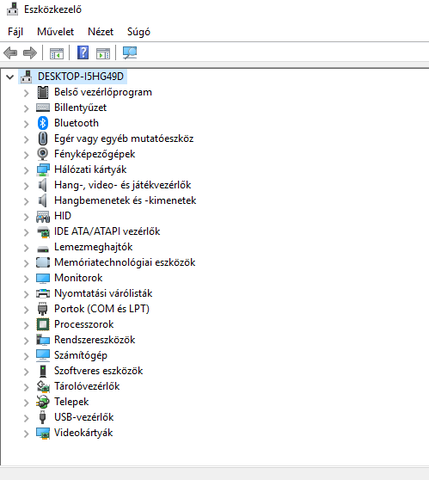Select the Egér vagy egyéb mutatóeszköz row

pos(124,138)
